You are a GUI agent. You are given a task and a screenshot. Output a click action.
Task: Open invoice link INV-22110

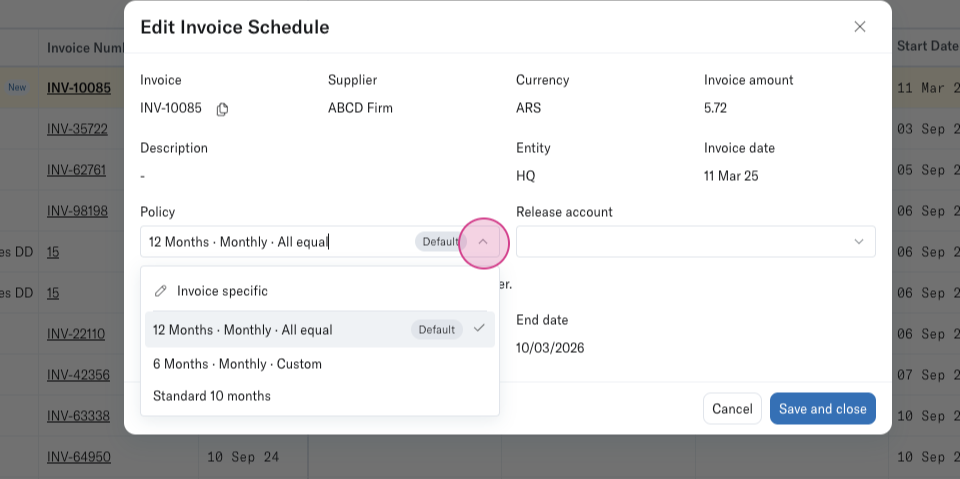76,334
